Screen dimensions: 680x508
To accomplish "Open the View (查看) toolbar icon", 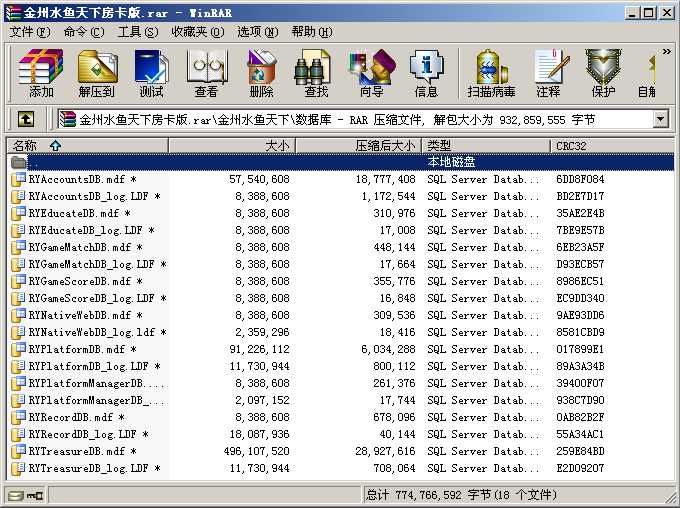I will [206, 72].
